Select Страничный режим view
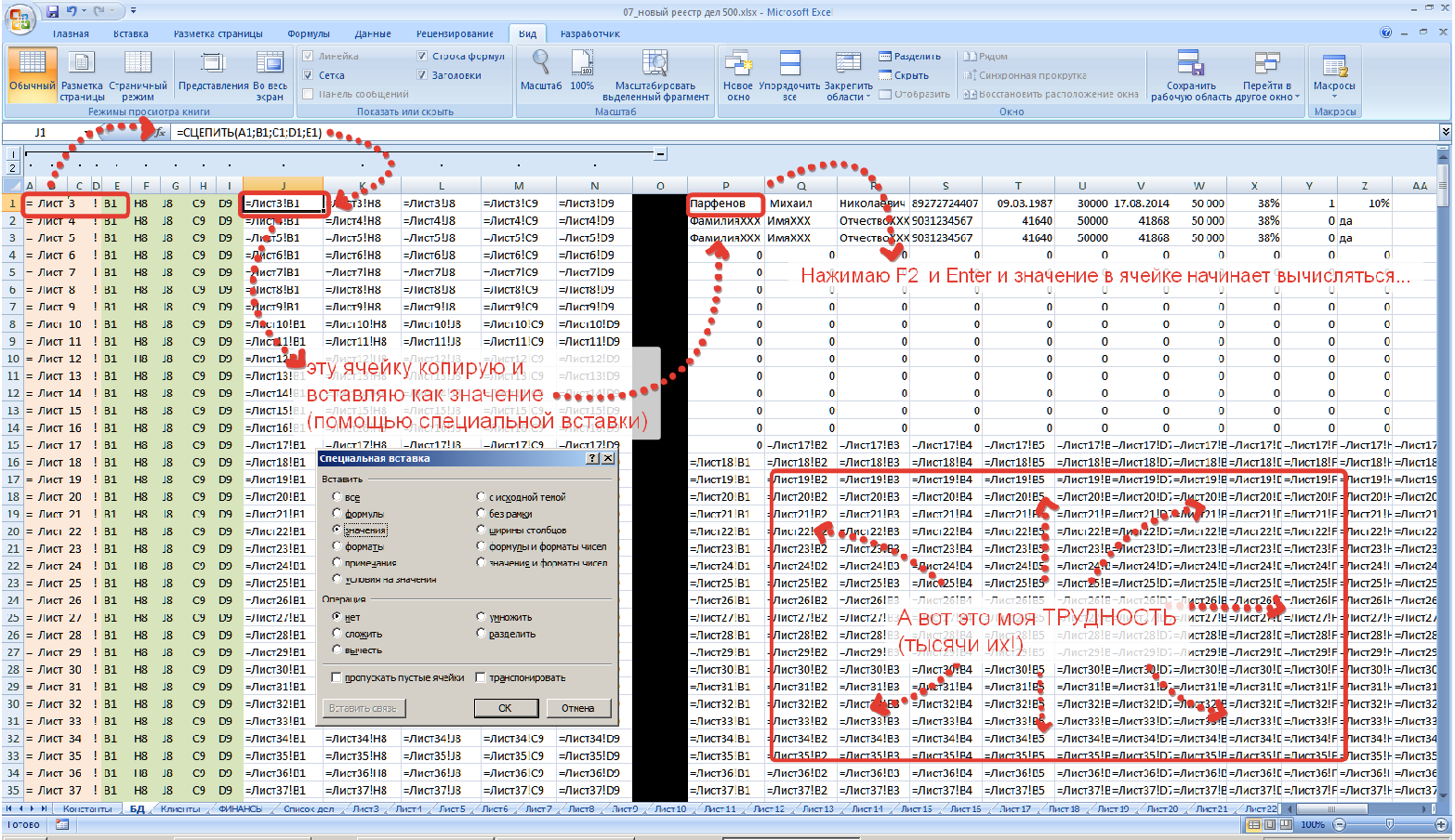Screen dimensions: 1455x840 138,74
